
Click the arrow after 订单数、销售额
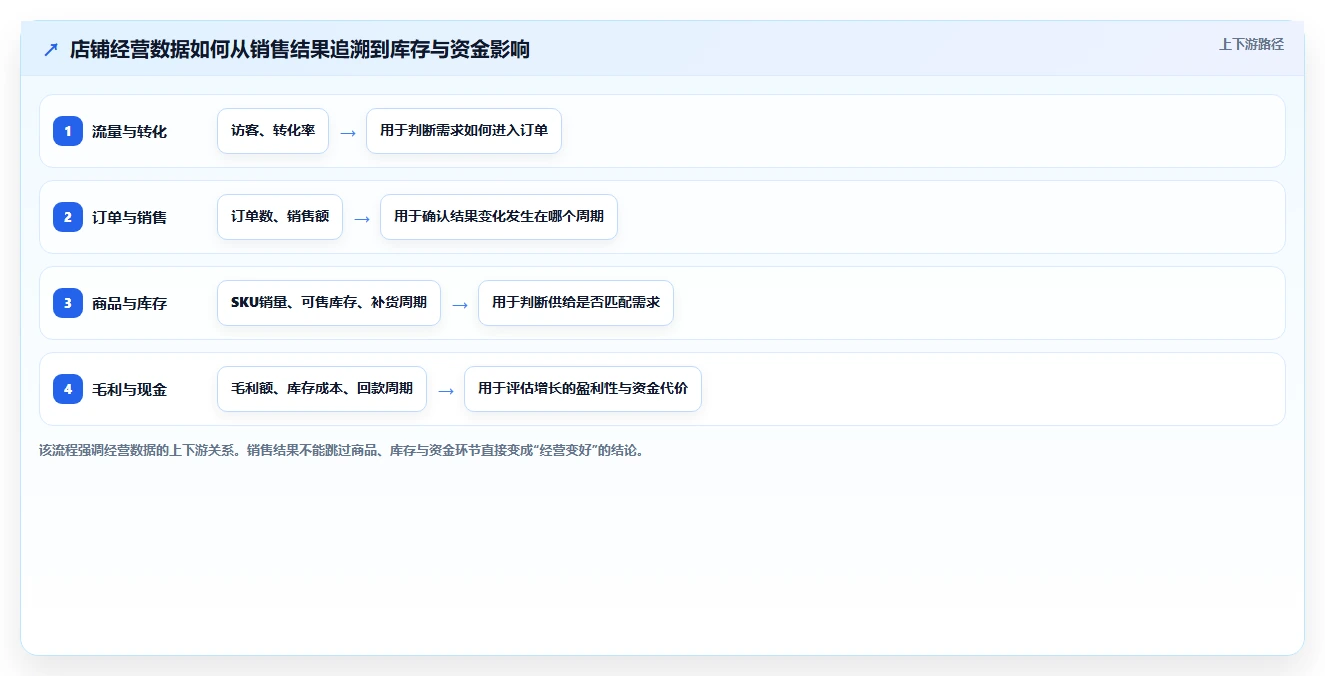coord(361,218)
